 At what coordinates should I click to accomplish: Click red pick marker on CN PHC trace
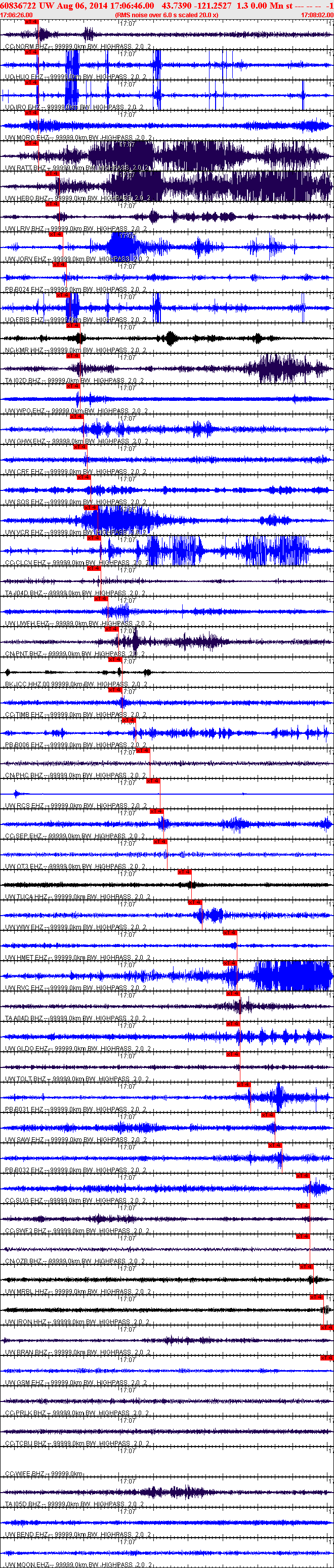coord(142,751)
